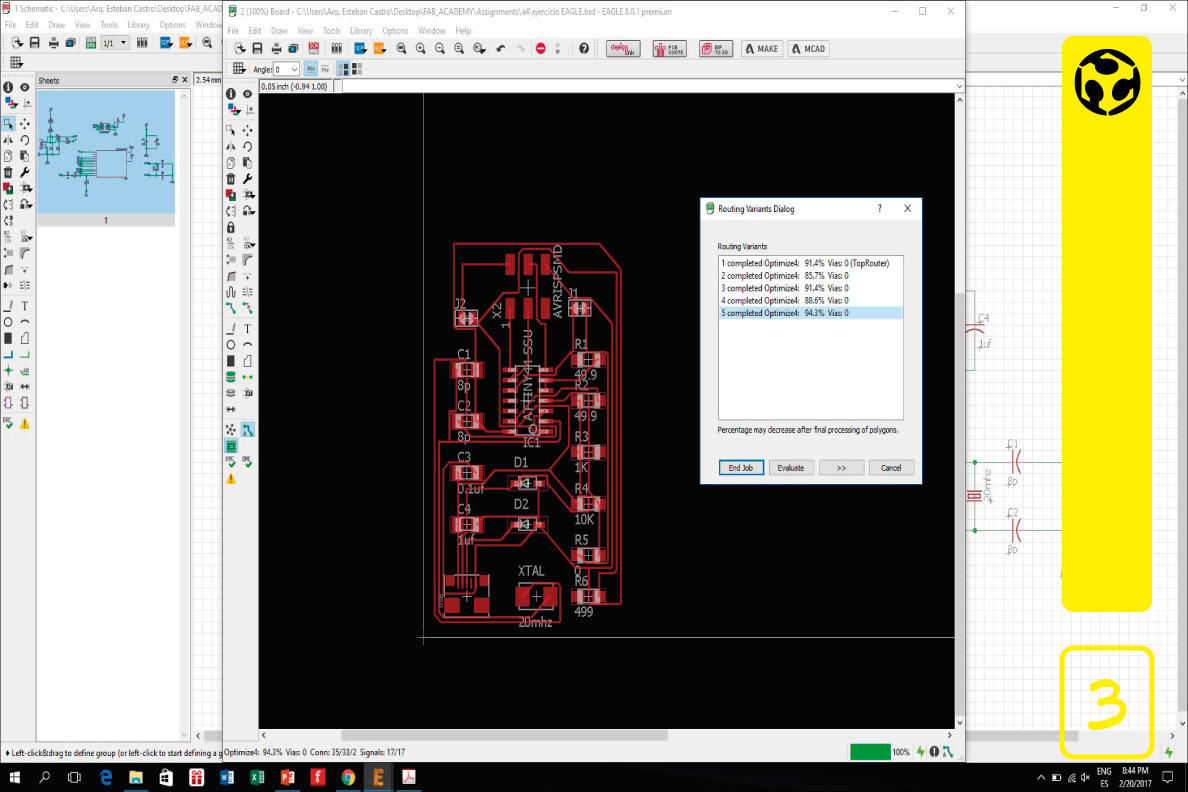Toggle the mirrored text option icon
This screenshot has height=792, width=1188.
tap(325, 69)
